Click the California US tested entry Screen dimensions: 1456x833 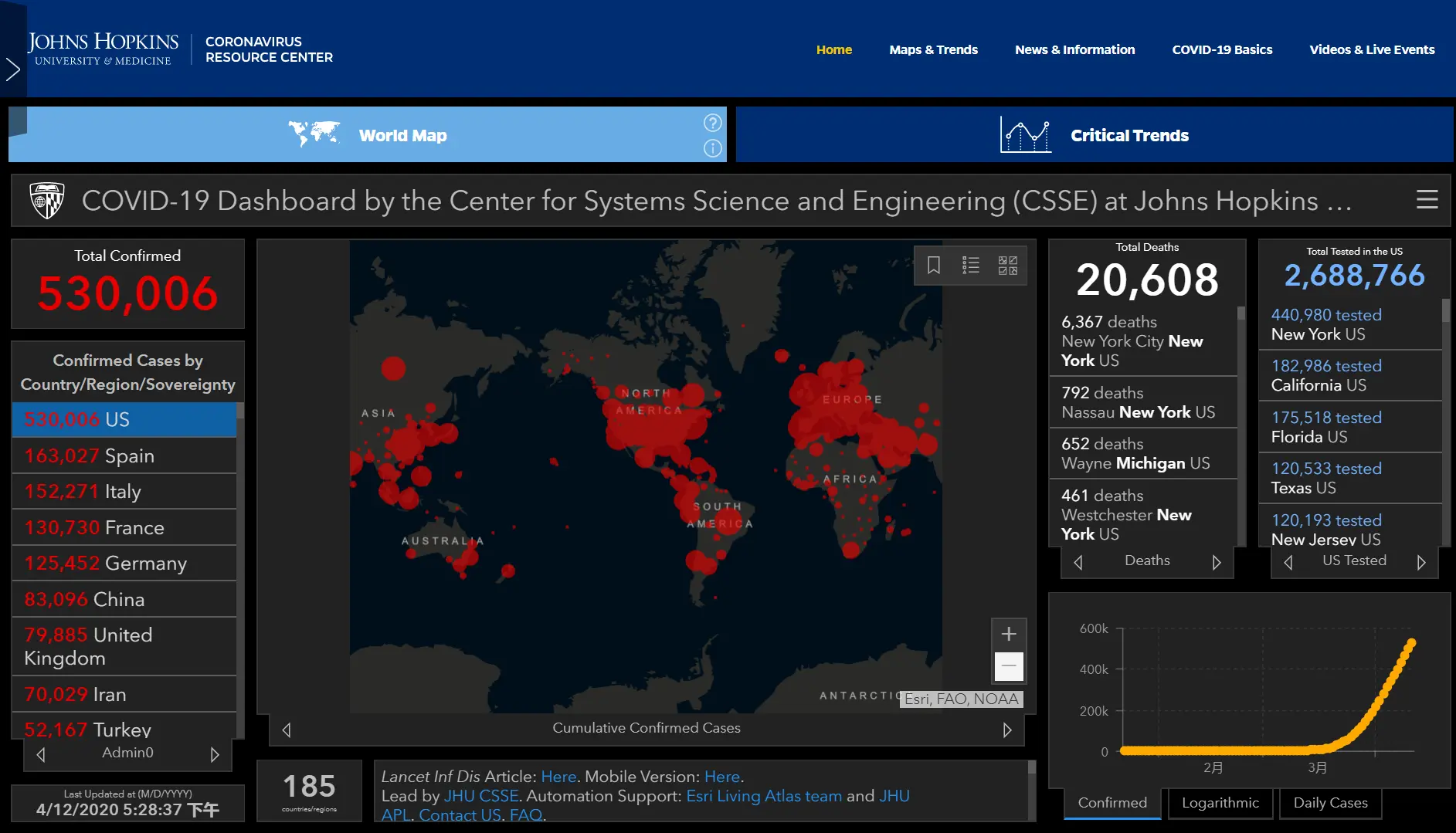pyautogui.click(x=1350, y=375)
